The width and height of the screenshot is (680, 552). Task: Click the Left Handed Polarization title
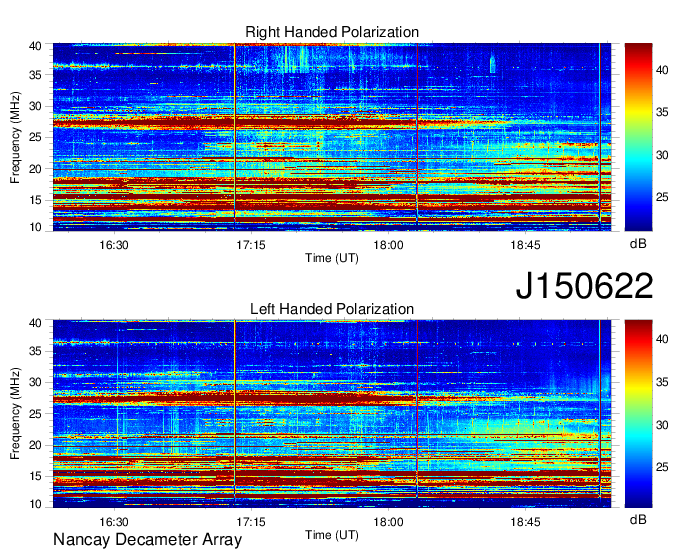coord(332,309)
